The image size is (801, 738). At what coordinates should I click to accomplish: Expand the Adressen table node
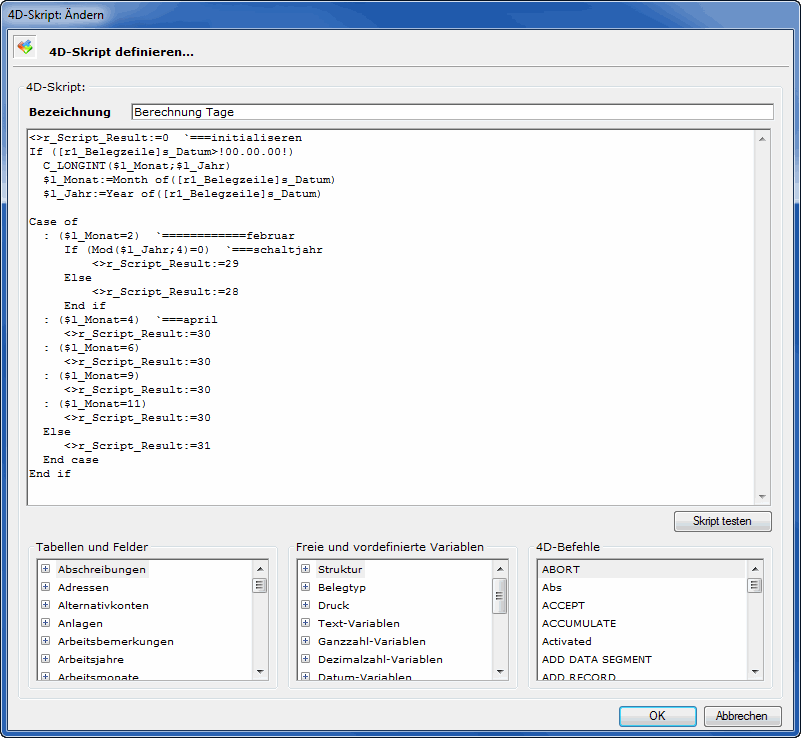coord(46,587)
